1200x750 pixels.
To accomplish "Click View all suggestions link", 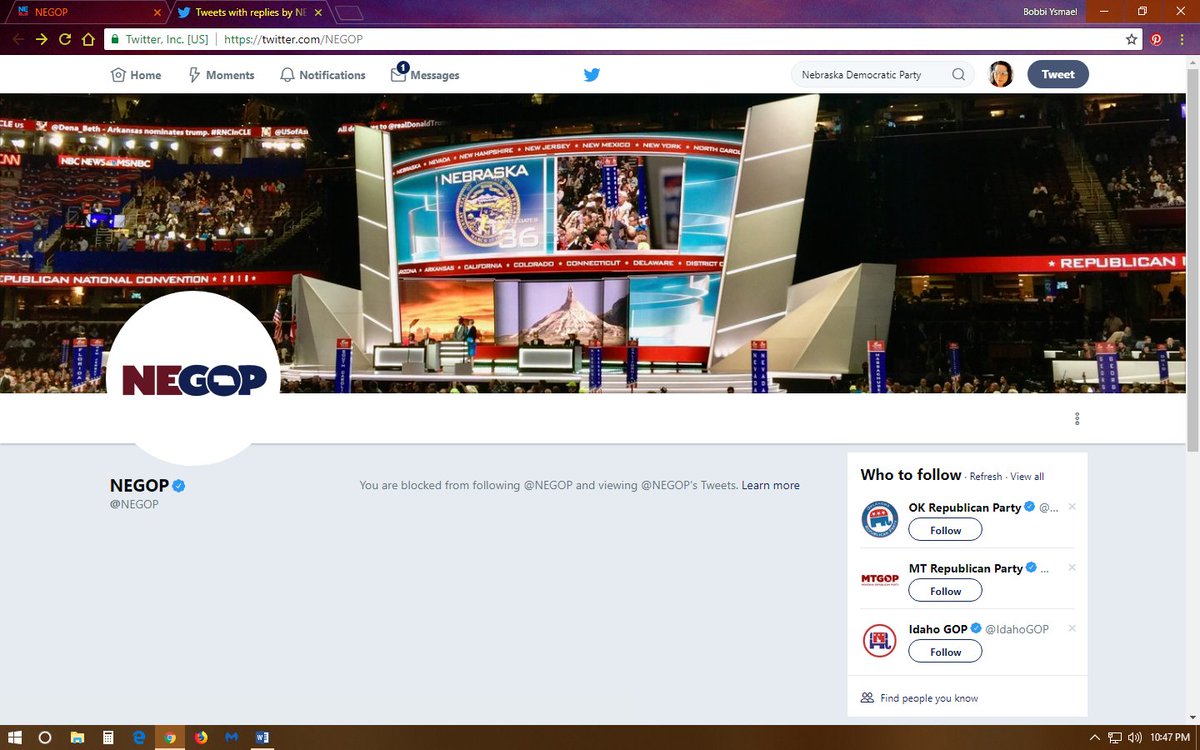I will pyautogui.click(x=1027, y=477).
